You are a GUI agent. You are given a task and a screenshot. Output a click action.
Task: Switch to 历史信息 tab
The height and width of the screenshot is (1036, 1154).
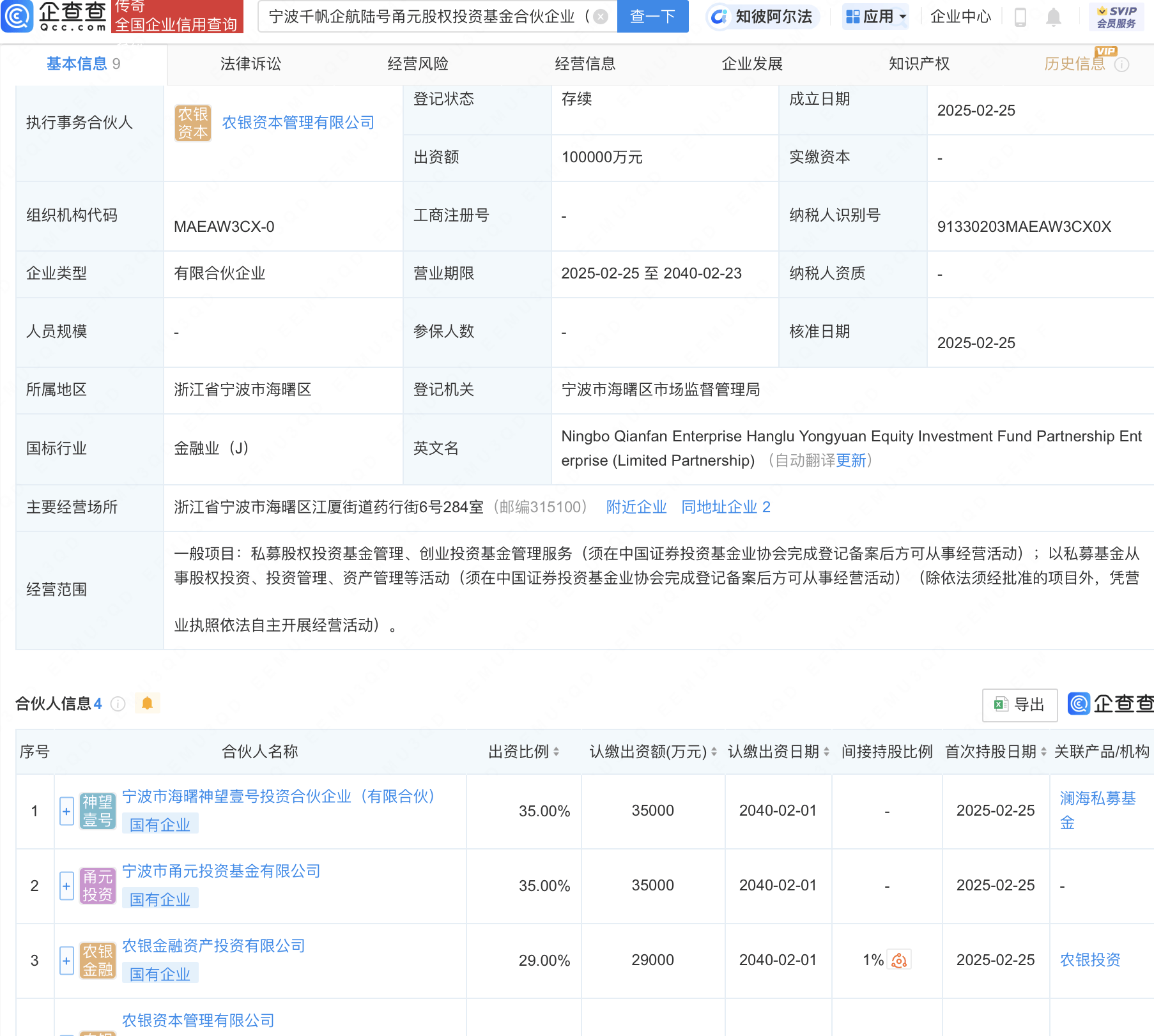[x=1075, y=64]
